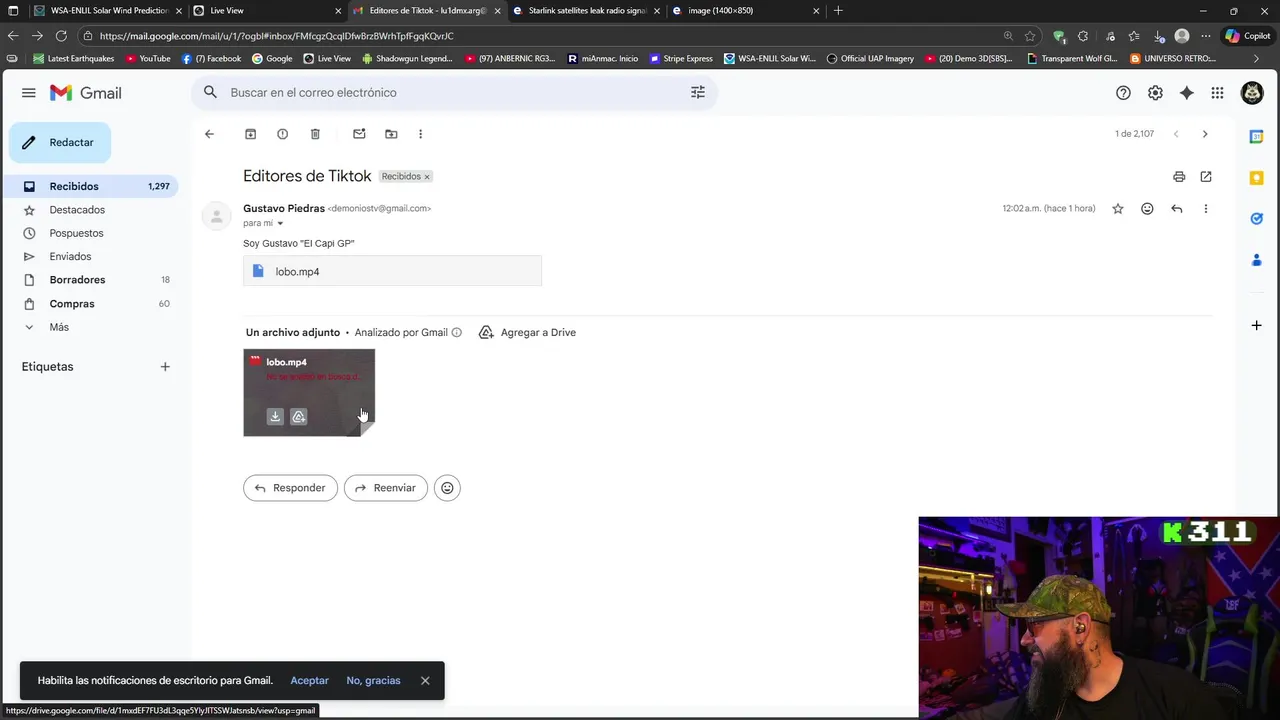Create new label plus icon

point(165,367)
